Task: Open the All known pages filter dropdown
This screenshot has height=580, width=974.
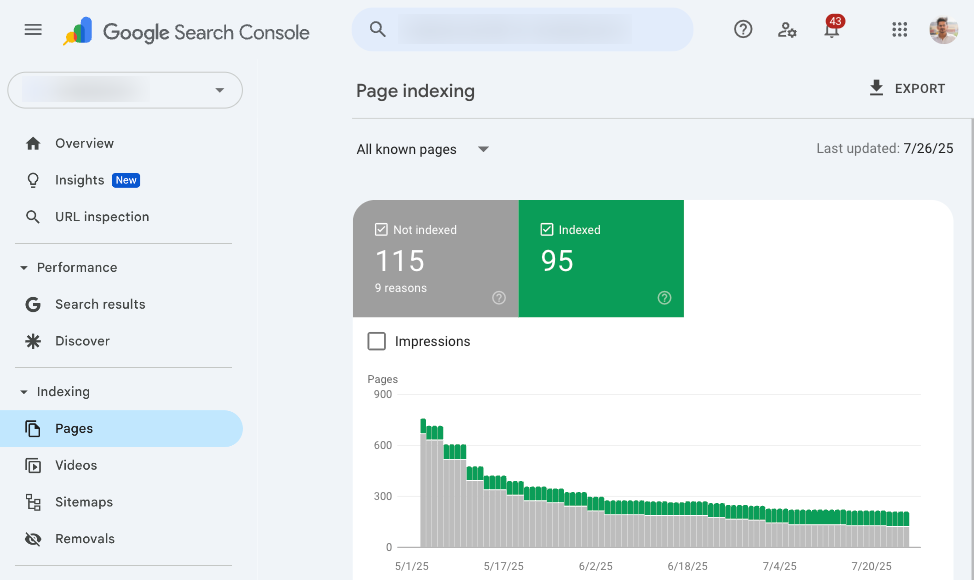Action: [421, 149]
